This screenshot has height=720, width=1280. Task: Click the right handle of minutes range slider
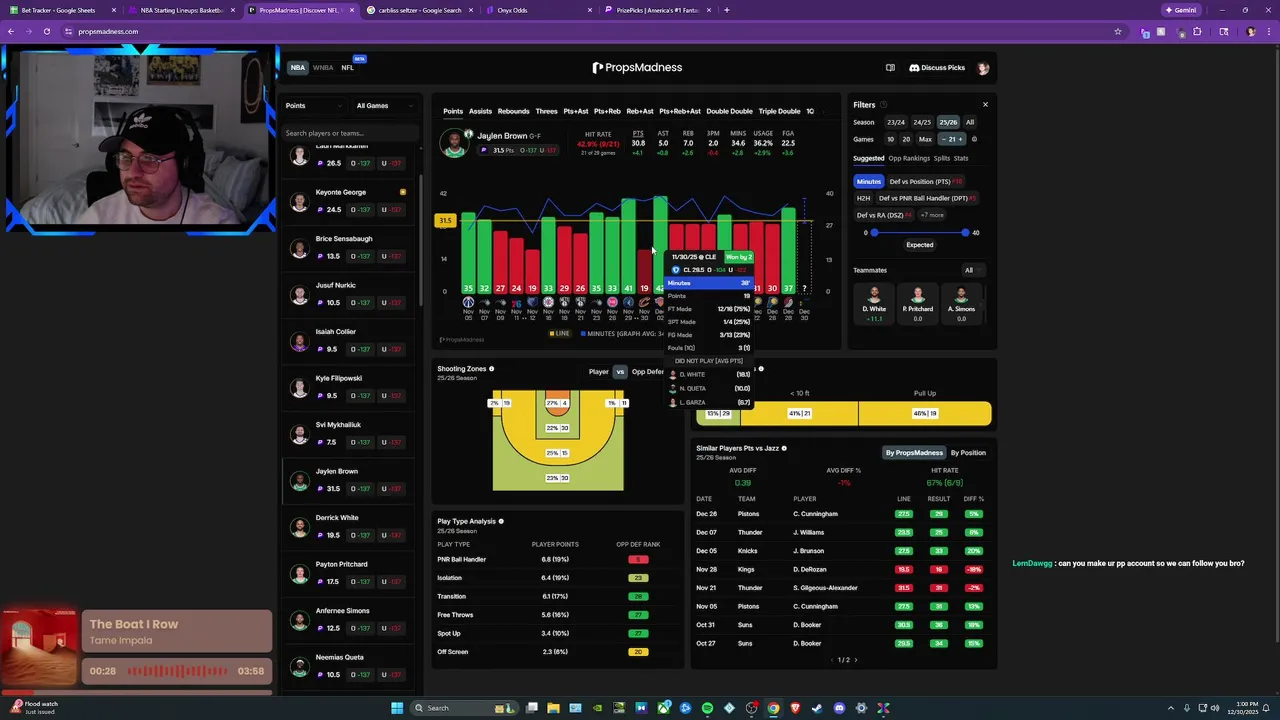click(x=965, y=232)
